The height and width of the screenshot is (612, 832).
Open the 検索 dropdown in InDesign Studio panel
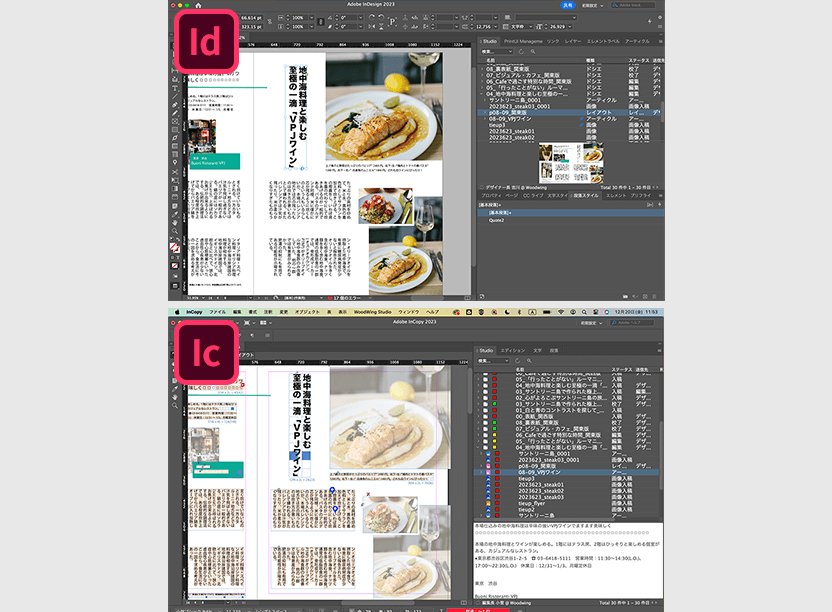click(x=499, y=51)
